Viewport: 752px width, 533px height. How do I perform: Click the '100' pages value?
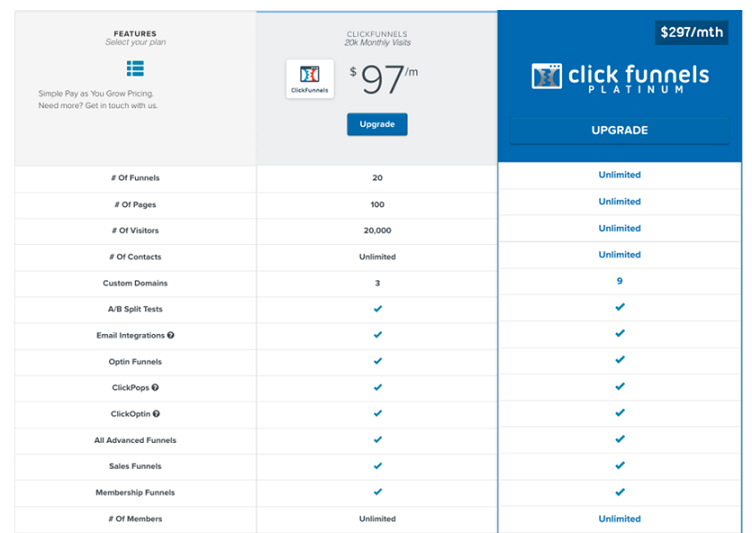click(x=377, y=205)
